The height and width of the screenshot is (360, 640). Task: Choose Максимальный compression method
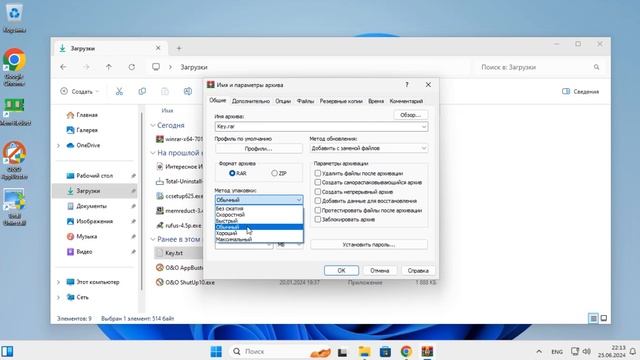point(259,240)
